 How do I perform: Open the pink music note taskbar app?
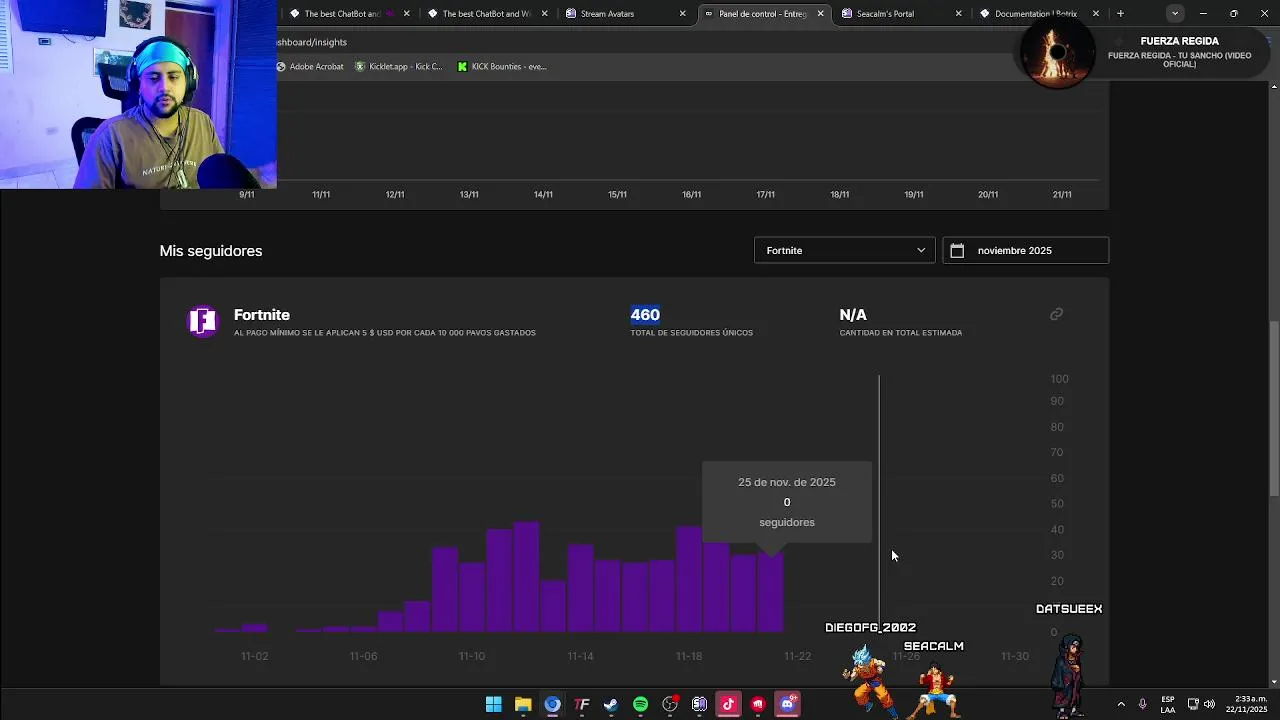(728, 704)
